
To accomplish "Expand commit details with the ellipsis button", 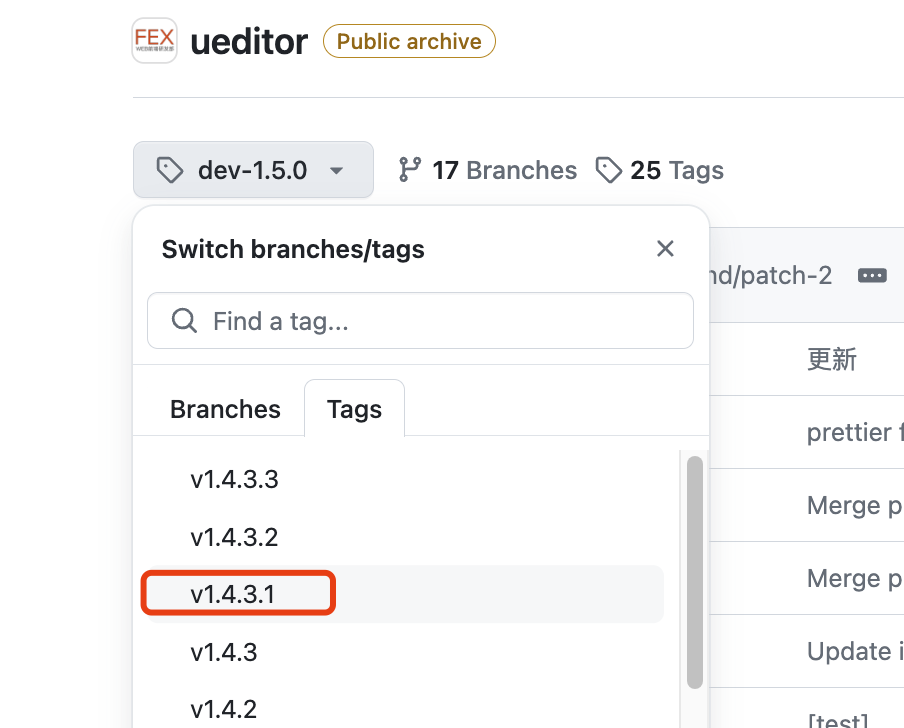I will pyautogui.click(x=872, y=275).
